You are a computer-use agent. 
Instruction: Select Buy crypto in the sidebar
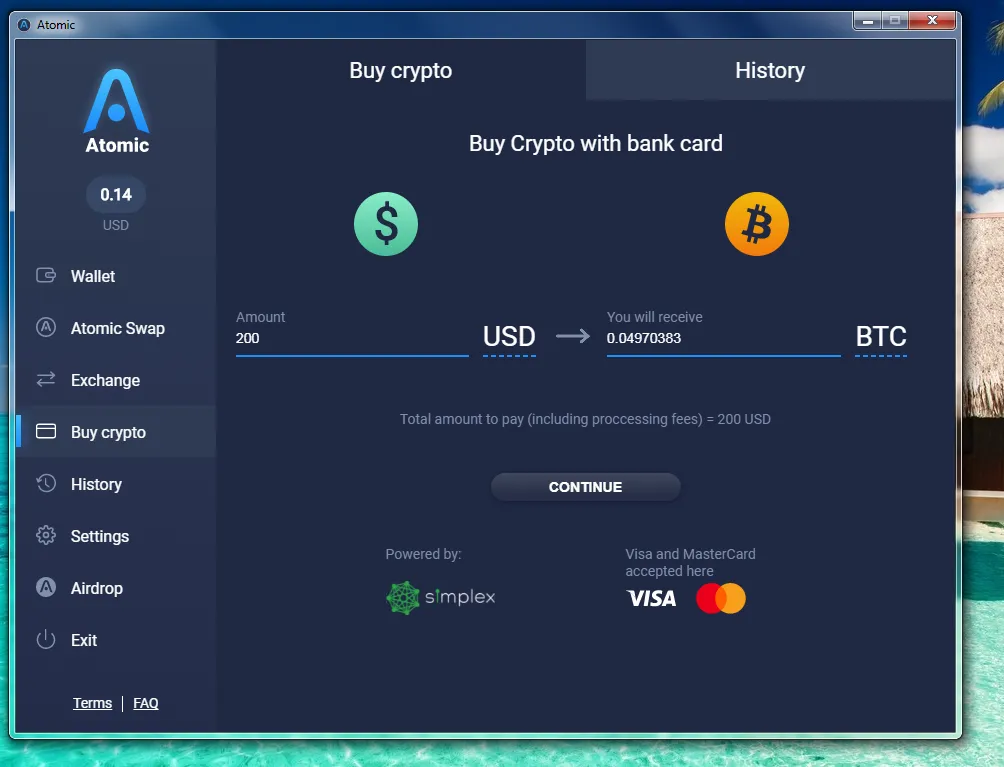(x=115, y=432)
